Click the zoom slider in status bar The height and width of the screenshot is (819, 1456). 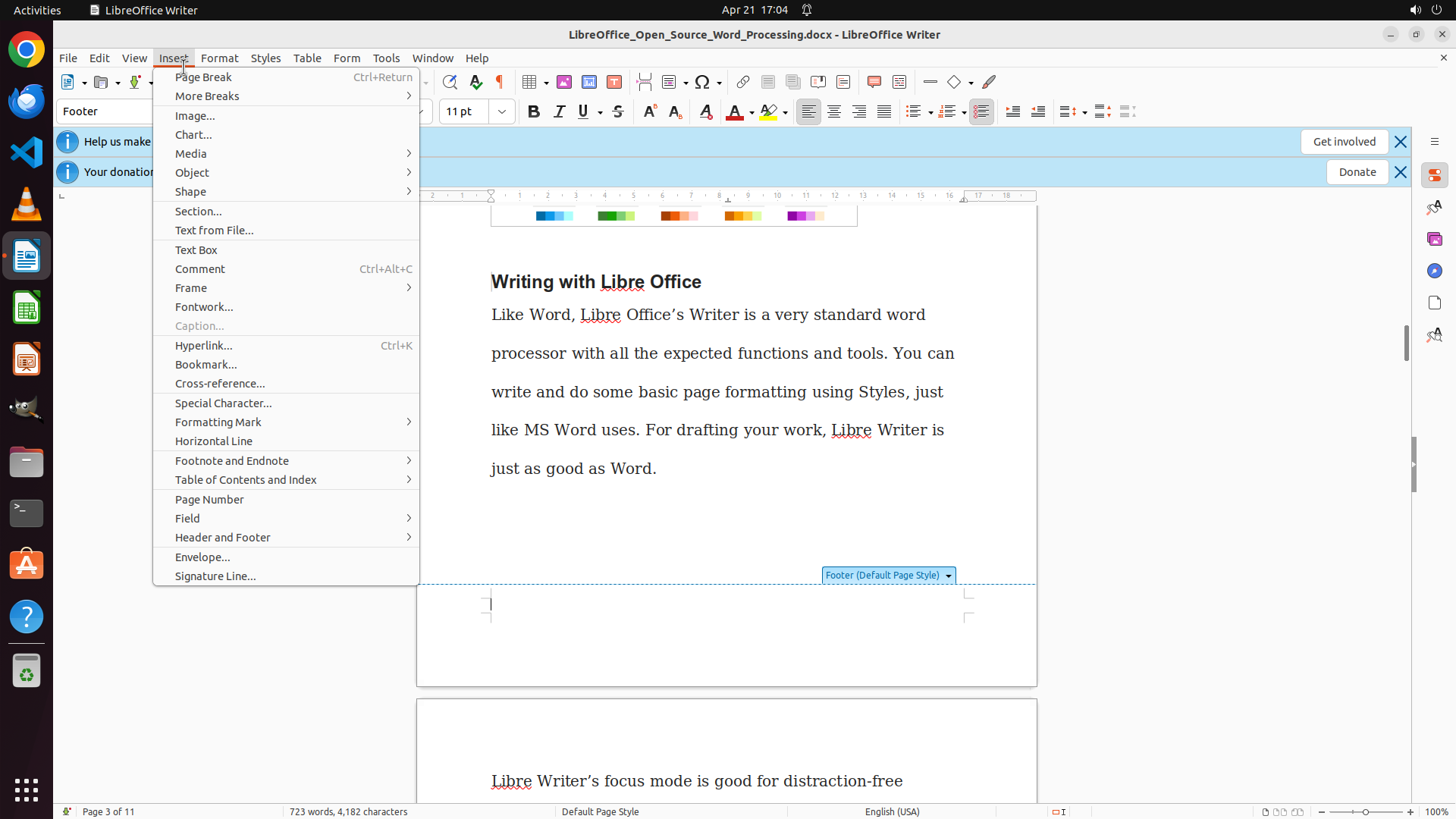point(1366,811)
